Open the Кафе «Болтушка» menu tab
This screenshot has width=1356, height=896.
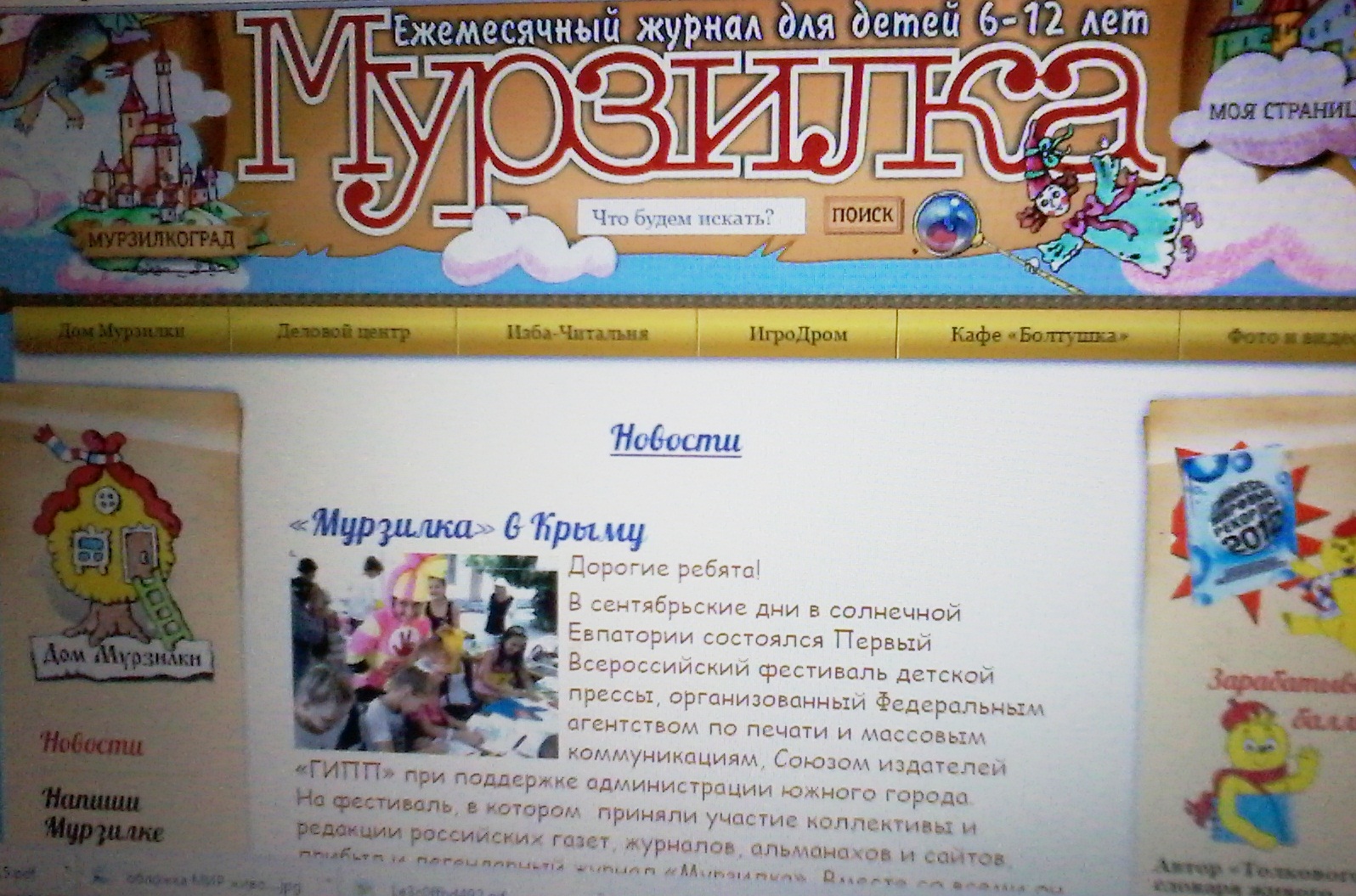[x=1038, y=335]
